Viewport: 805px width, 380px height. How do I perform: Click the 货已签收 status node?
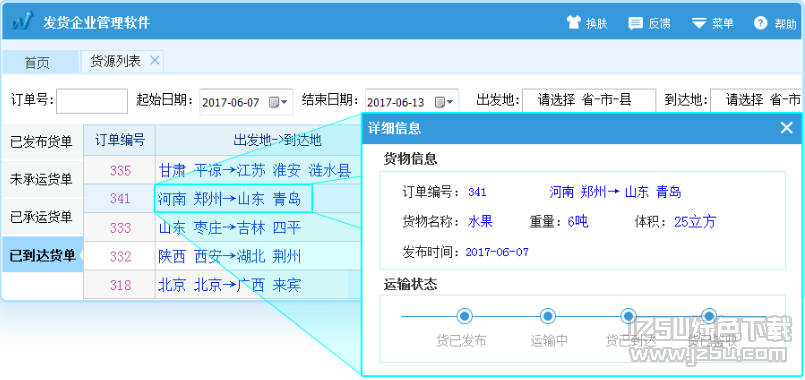click(x=709, y=315)
